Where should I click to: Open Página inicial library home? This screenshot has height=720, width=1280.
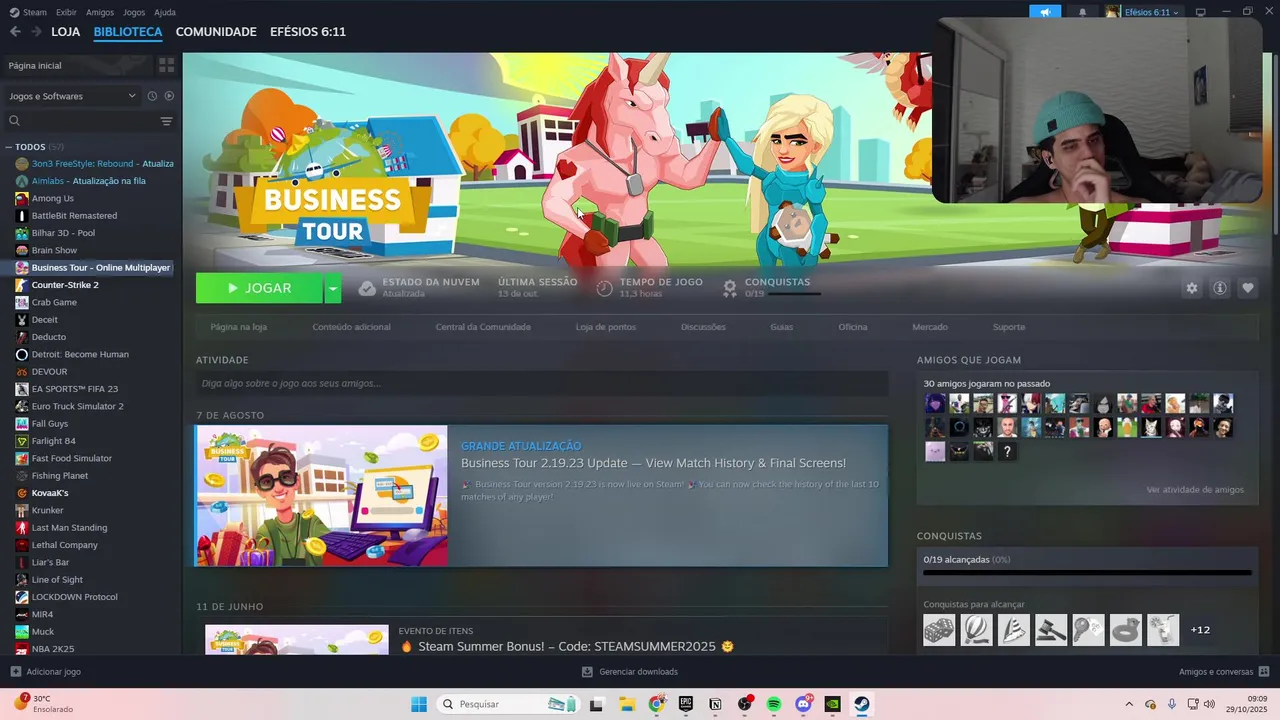click(77, 65)
